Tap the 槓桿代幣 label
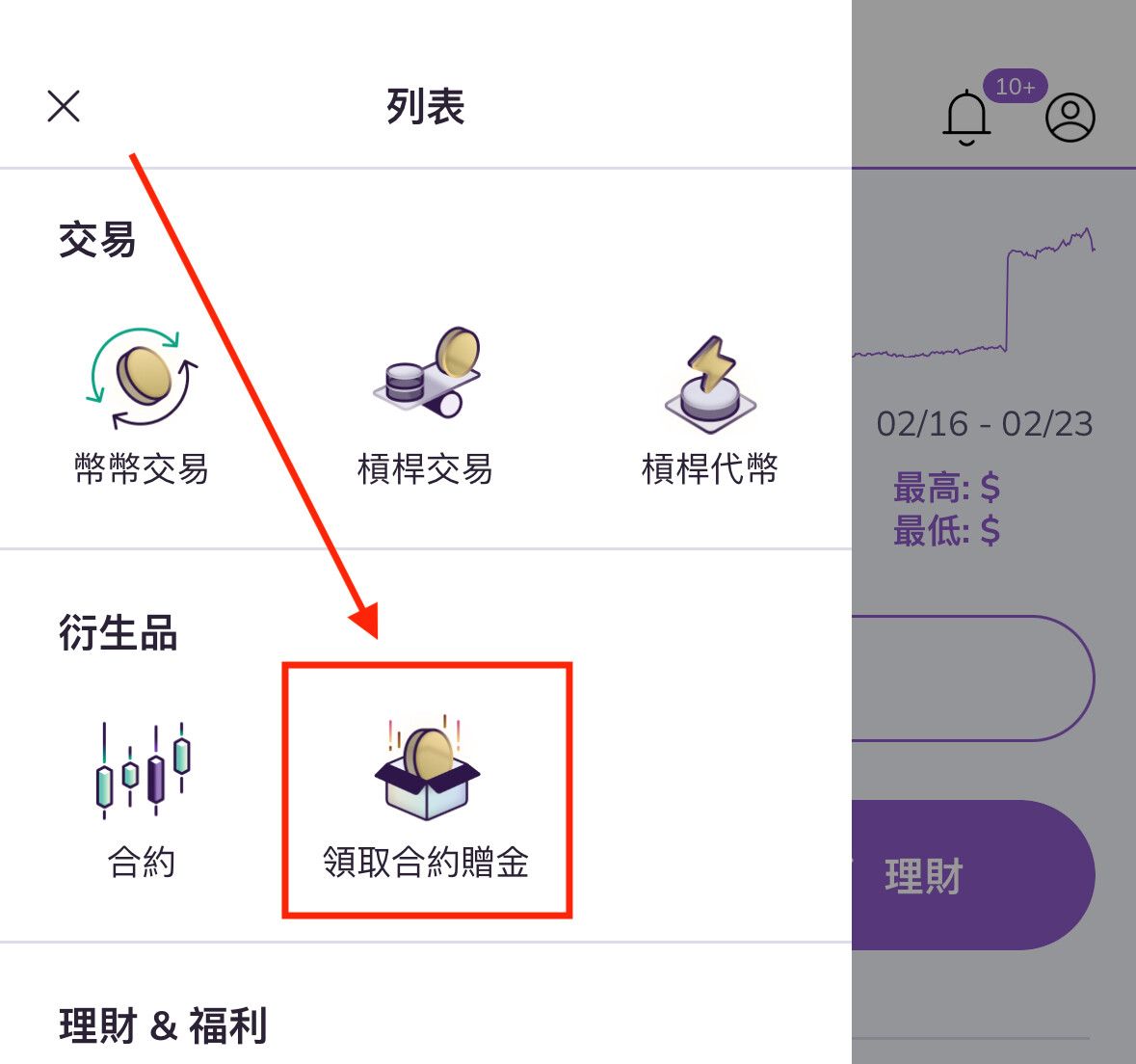 (x=710, y=469)
